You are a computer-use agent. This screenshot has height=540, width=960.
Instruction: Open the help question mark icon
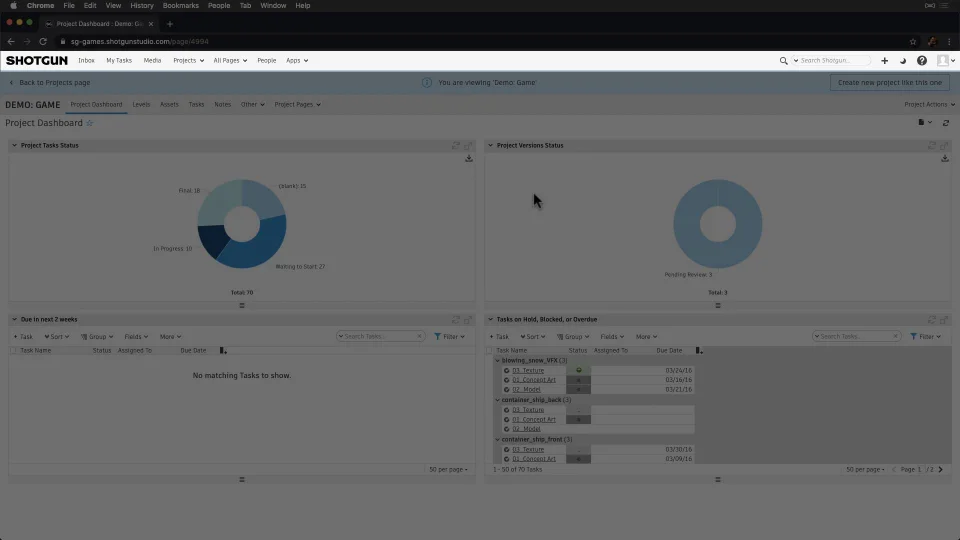coord(921,61)
